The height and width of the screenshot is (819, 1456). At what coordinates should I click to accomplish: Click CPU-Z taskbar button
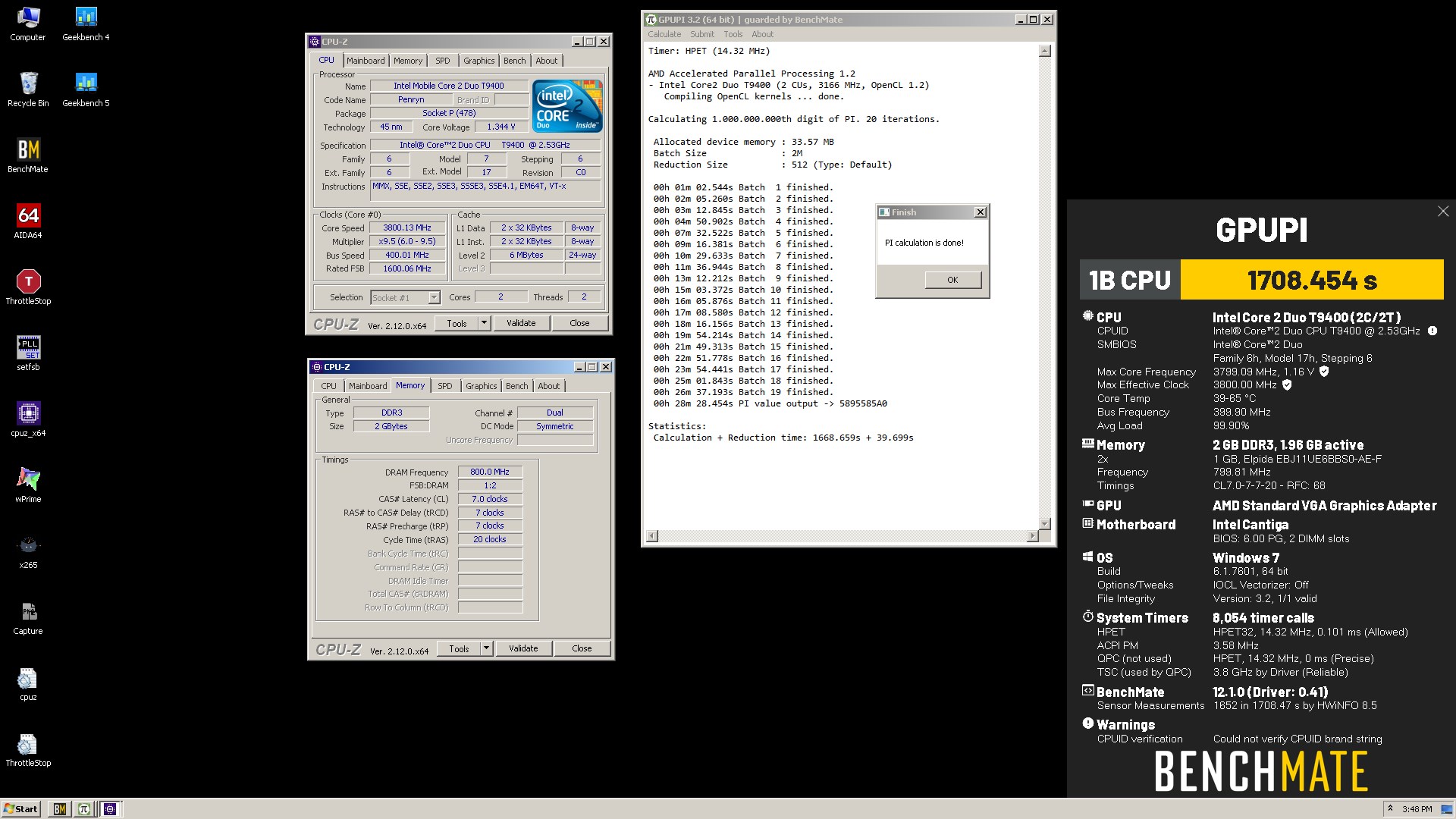click(110, 809)
